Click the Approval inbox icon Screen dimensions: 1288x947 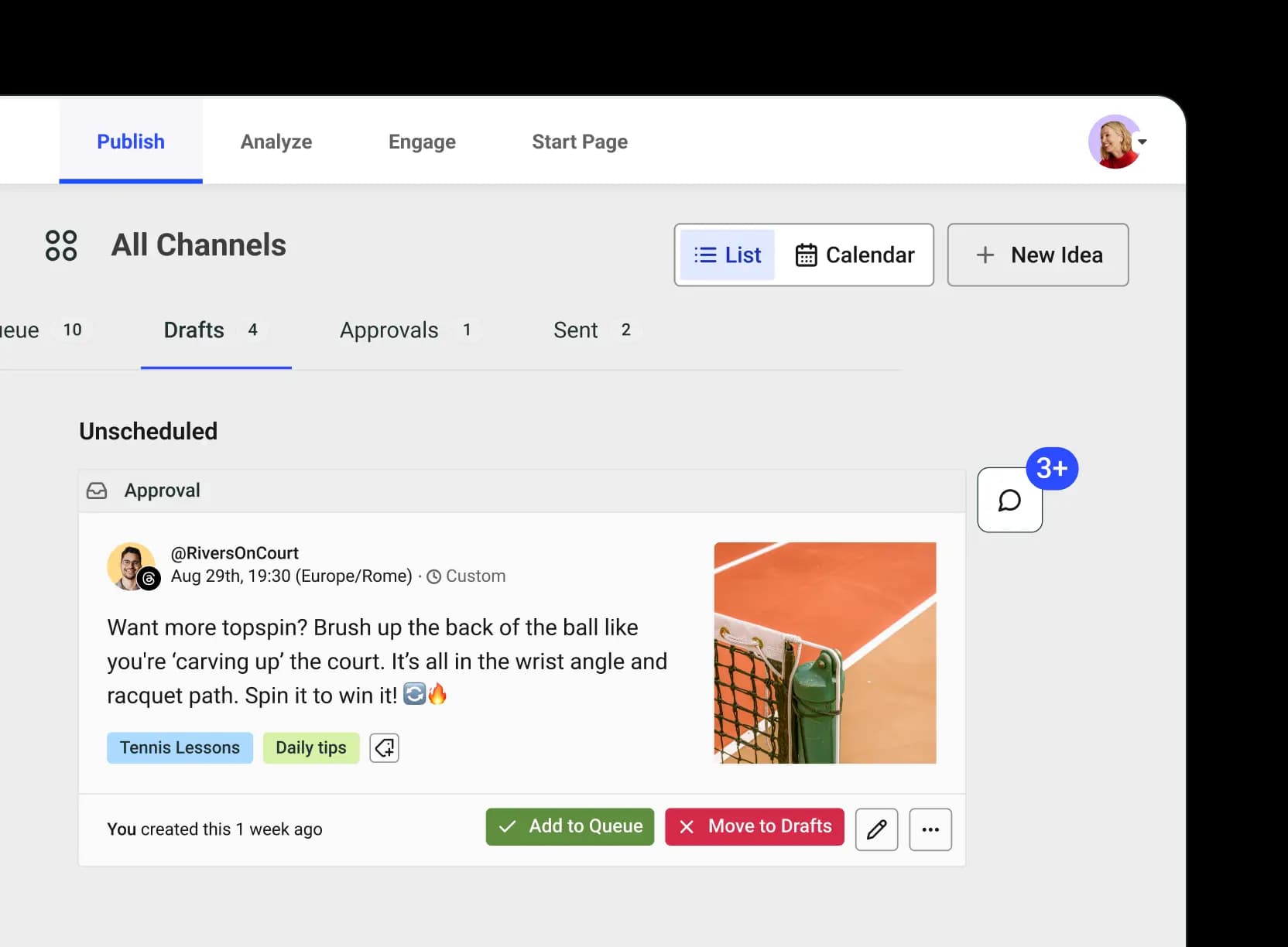tap(97, 490)
